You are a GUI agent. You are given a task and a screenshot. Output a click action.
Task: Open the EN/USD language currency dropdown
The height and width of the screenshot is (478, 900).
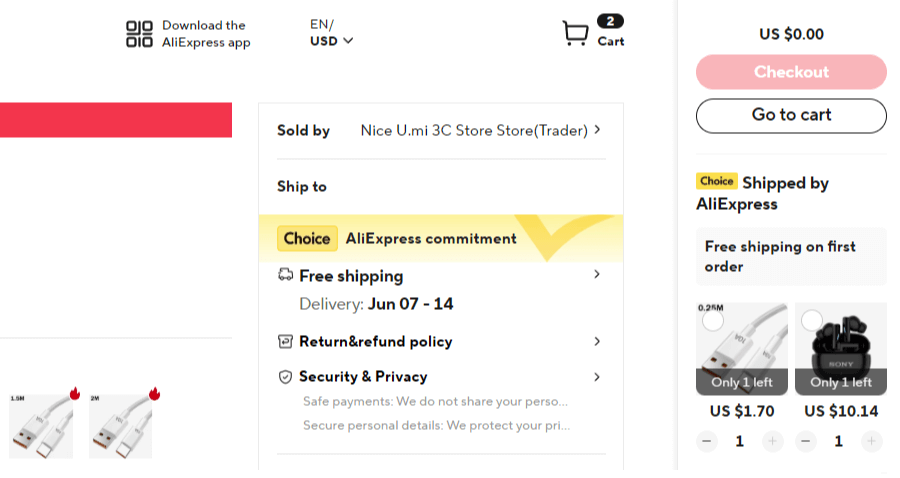coord(331,33)
